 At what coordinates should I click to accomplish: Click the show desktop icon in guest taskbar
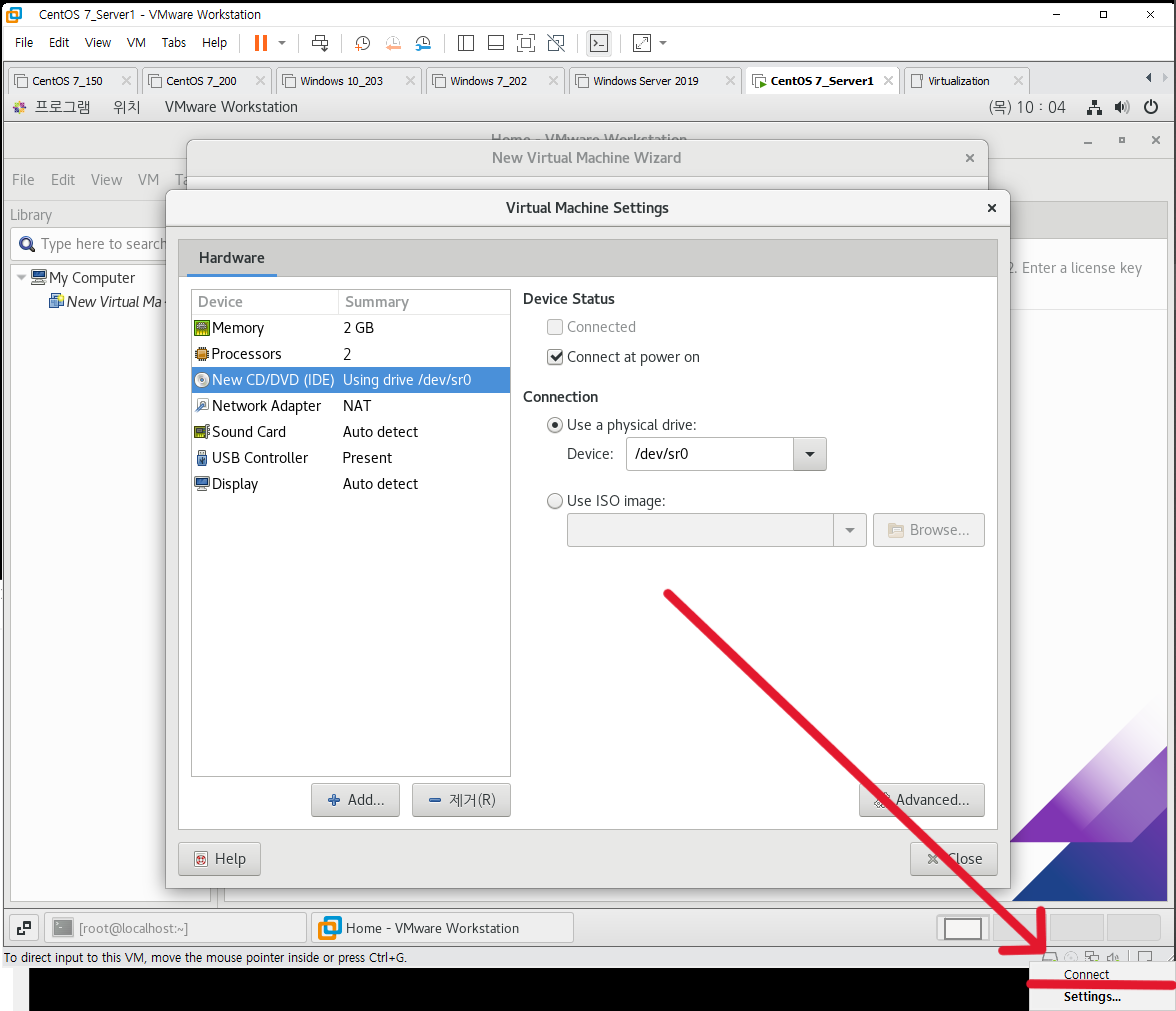coord(24,928)
